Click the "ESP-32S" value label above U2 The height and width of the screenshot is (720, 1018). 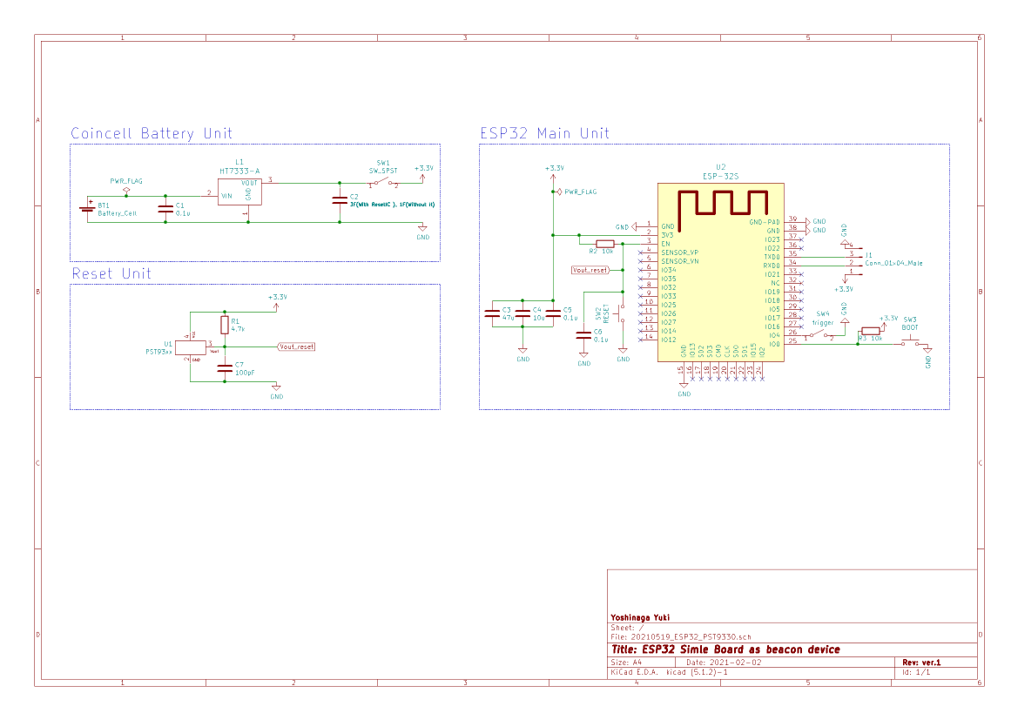tap(721, 176)
